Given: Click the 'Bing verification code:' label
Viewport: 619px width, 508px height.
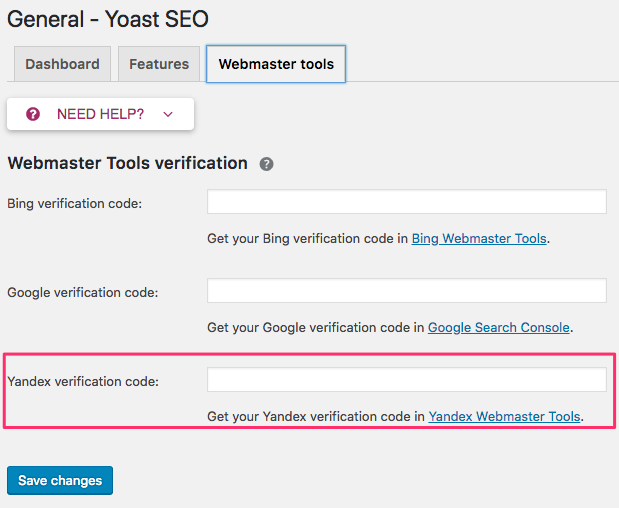Looking at the screenshot, I should 75,204.
